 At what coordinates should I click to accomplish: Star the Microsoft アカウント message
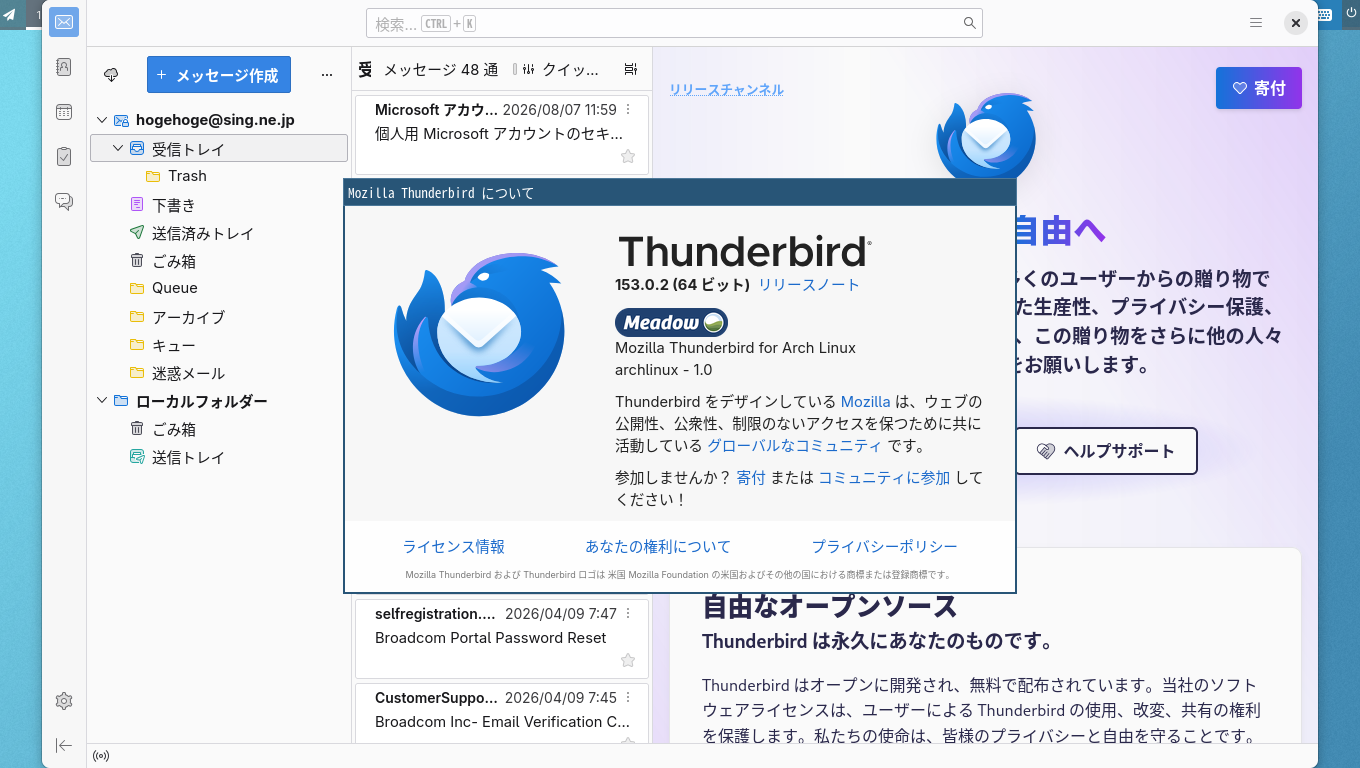pos(628,156)
